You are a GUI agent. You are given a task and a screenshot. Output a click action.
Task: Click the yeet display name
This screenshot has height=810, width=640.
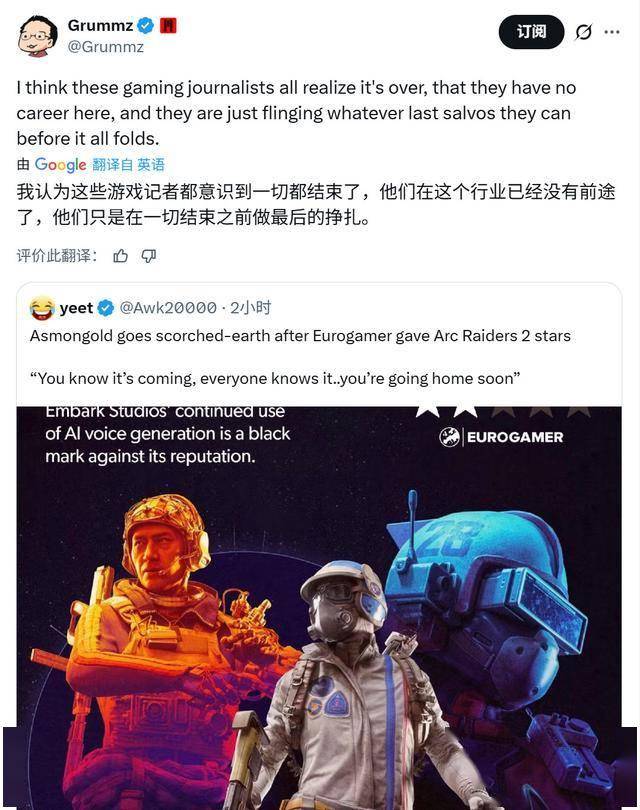(x=76, y=308)
